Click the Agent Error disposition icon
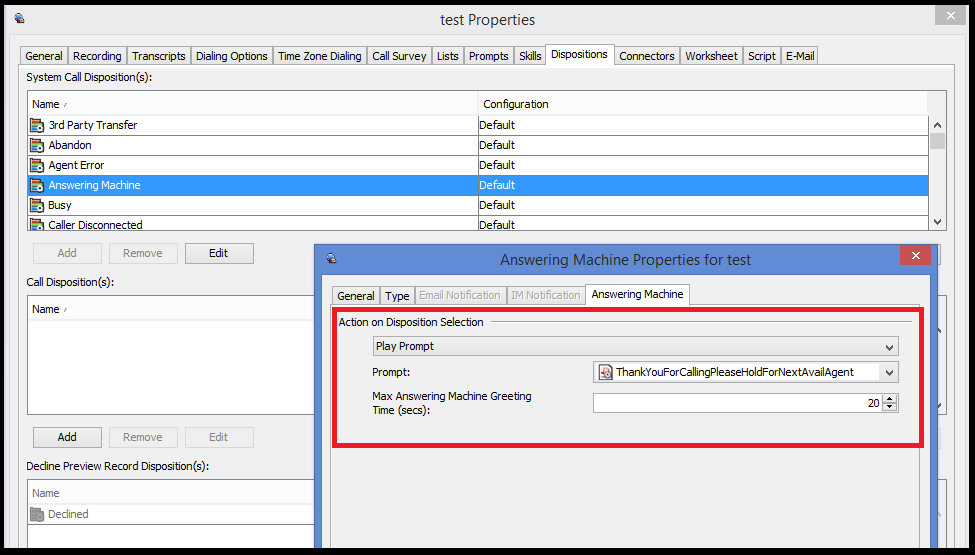This screenshot has height=555, width=975. click(37, 165)
